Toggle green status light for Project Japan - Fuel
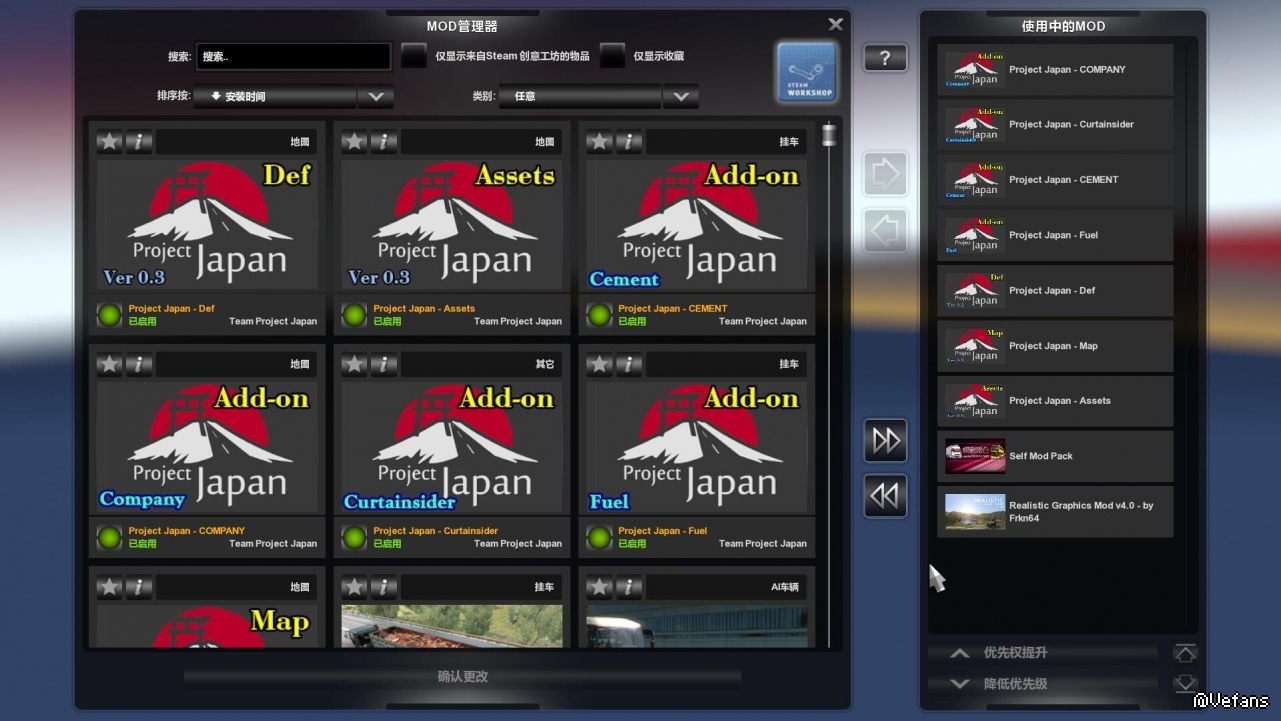Screen dimensions: 1281x721 pos(599,538)
